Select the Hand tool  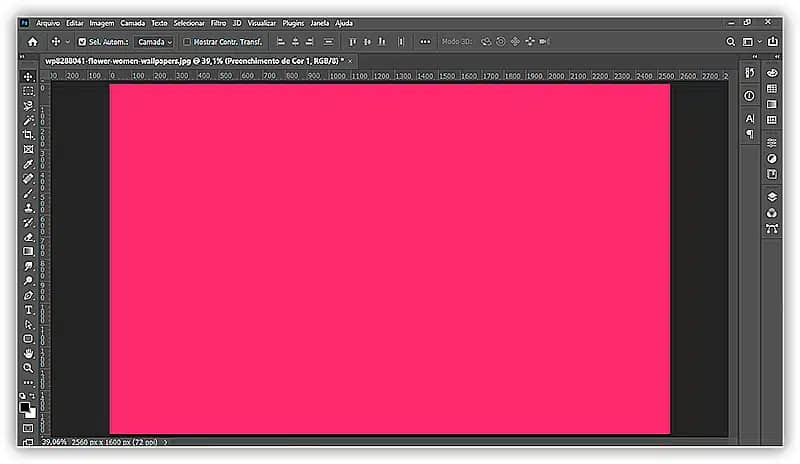pos(28,353)
